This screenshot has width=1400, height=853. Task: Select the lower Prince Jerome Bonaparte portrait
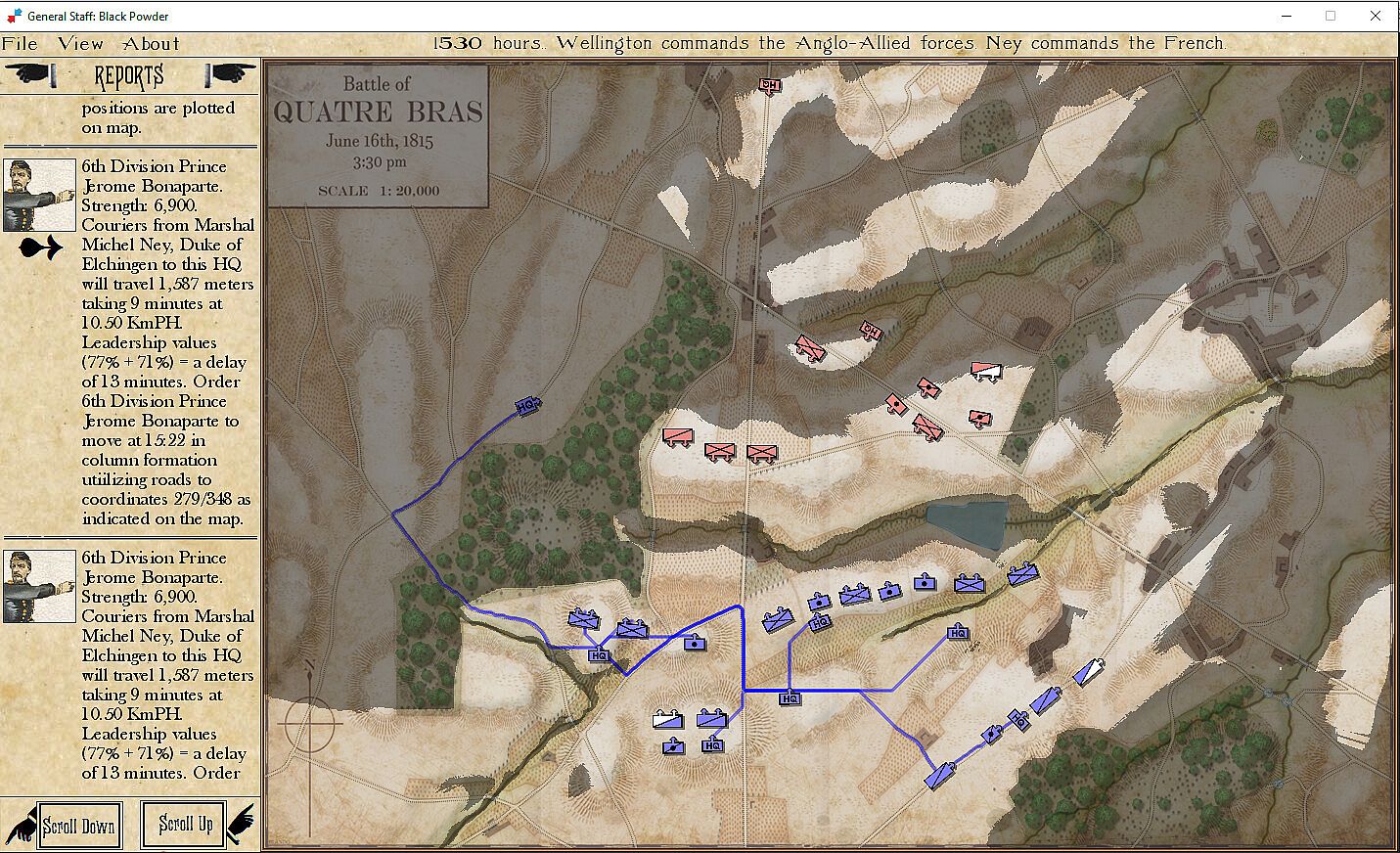click(x=39, y=587)
